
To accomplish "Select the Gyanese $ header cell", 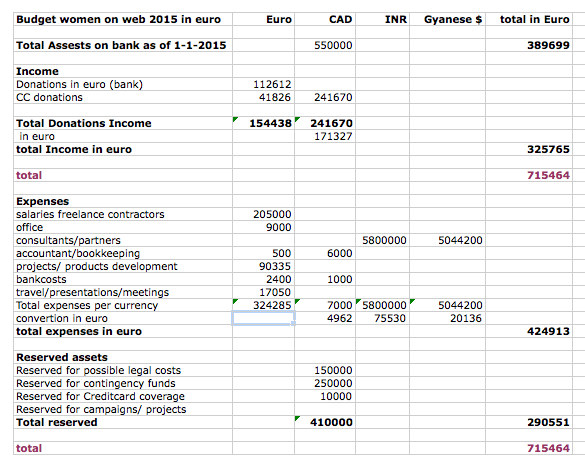I will pos(447,19).
